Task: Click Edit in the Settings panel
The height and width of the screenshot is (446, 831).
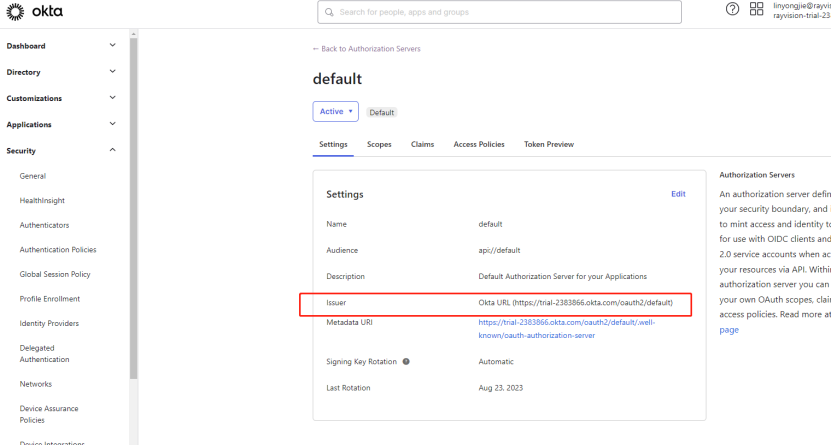Action: (x=678, y=194)
